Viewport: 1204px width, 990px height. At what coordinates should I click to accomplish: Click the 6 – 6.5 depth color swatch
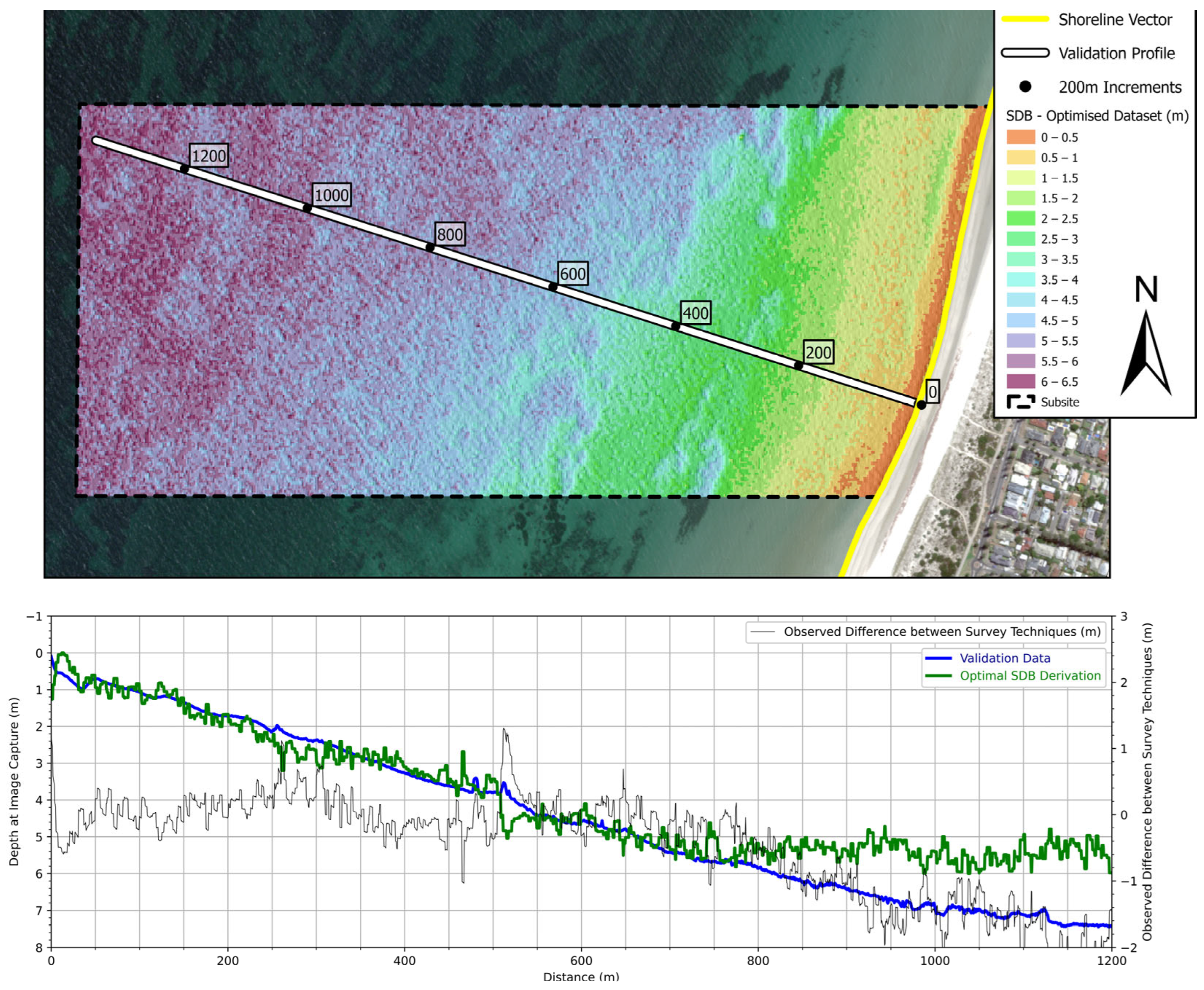(x=1020, y=382)
